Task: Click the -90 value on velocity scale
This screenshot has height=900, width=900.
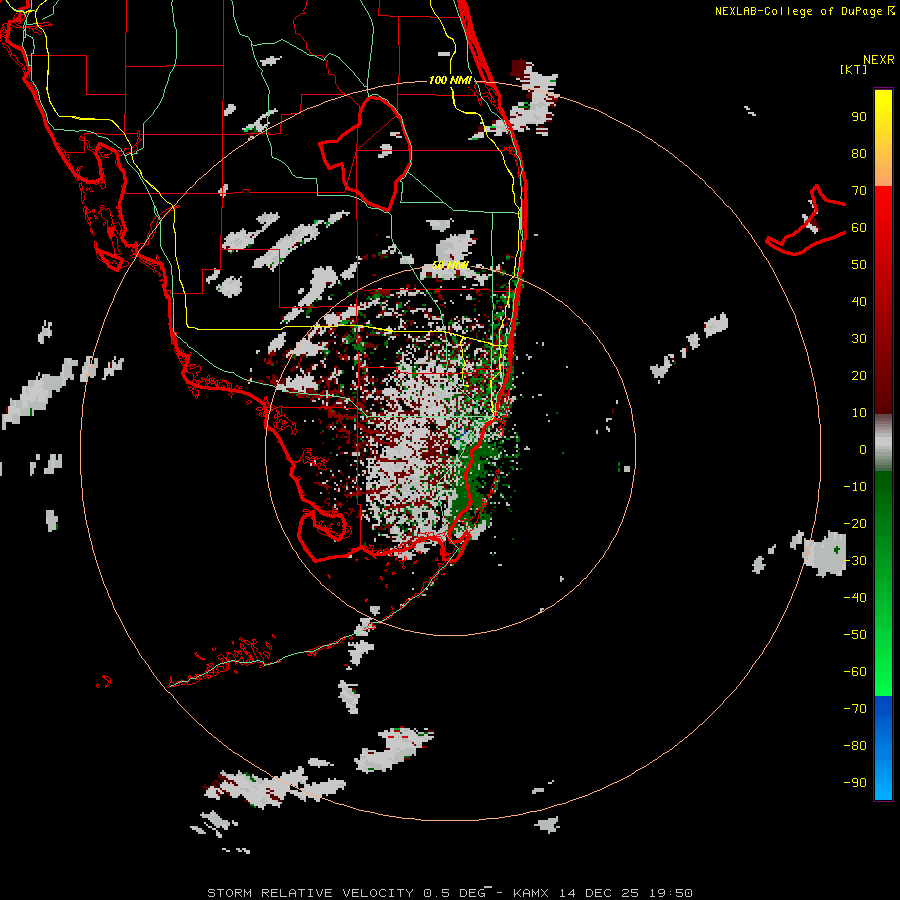Action: click(855, 782)
